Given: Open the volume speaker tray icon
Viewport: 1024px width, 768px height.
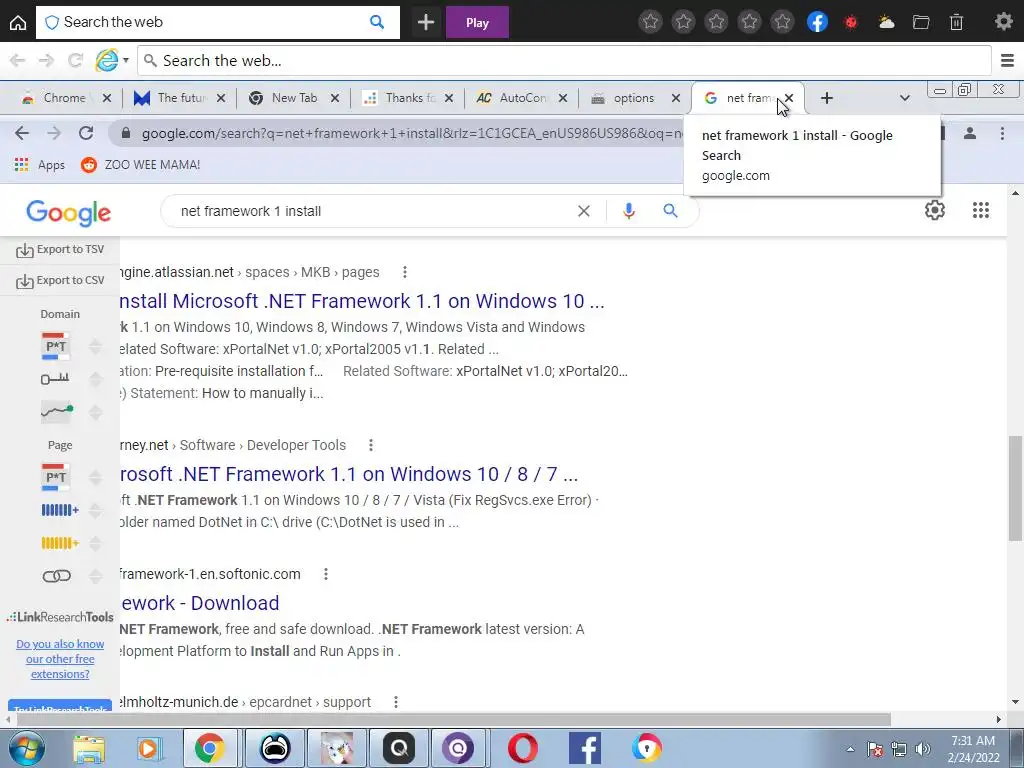Looking at the screenshot, I should coord(922,749).
